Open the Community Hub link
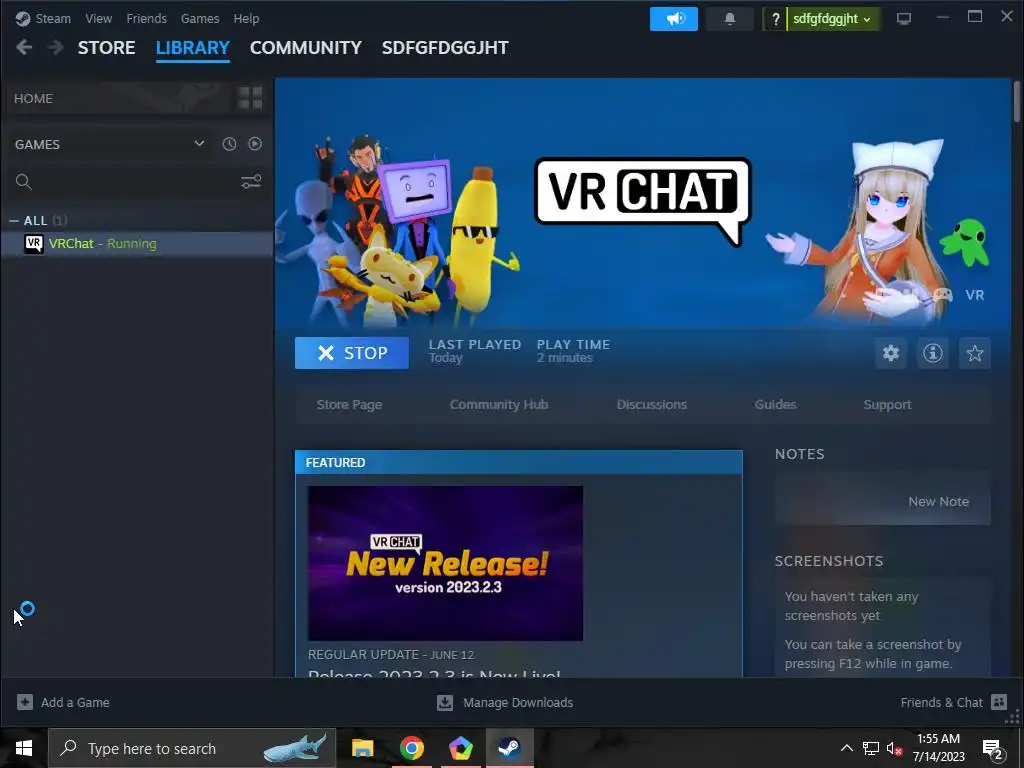Viewport: 1024px width, 768px height. coord(499,405)
